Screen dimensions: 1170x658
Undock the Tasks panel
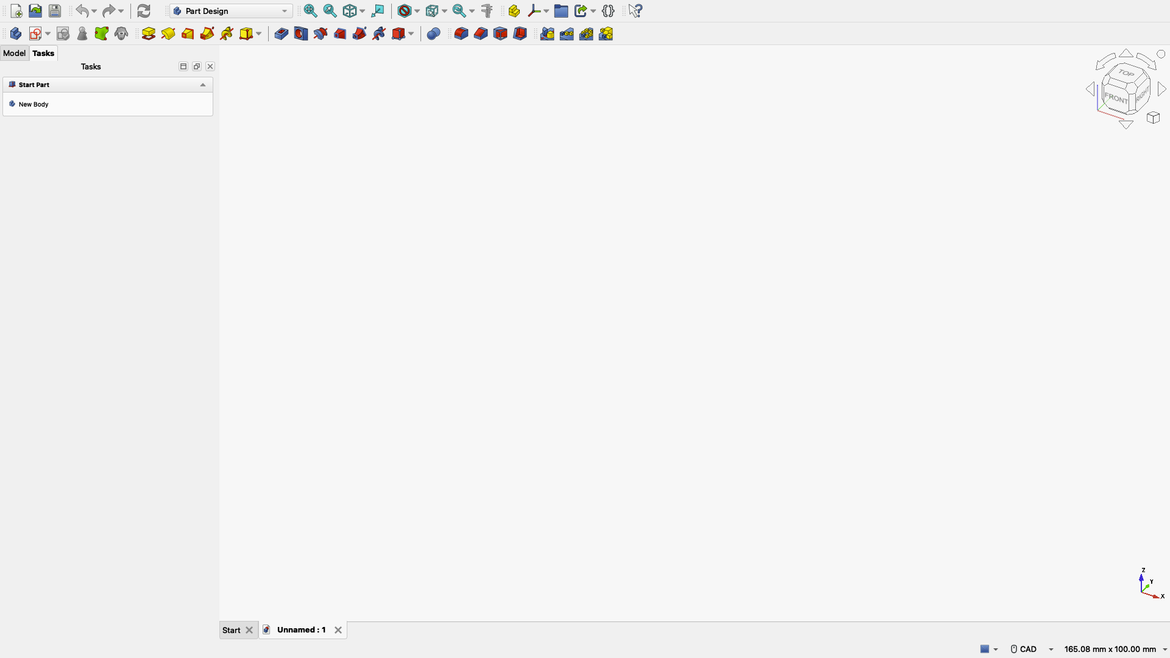tap(196, 66)
